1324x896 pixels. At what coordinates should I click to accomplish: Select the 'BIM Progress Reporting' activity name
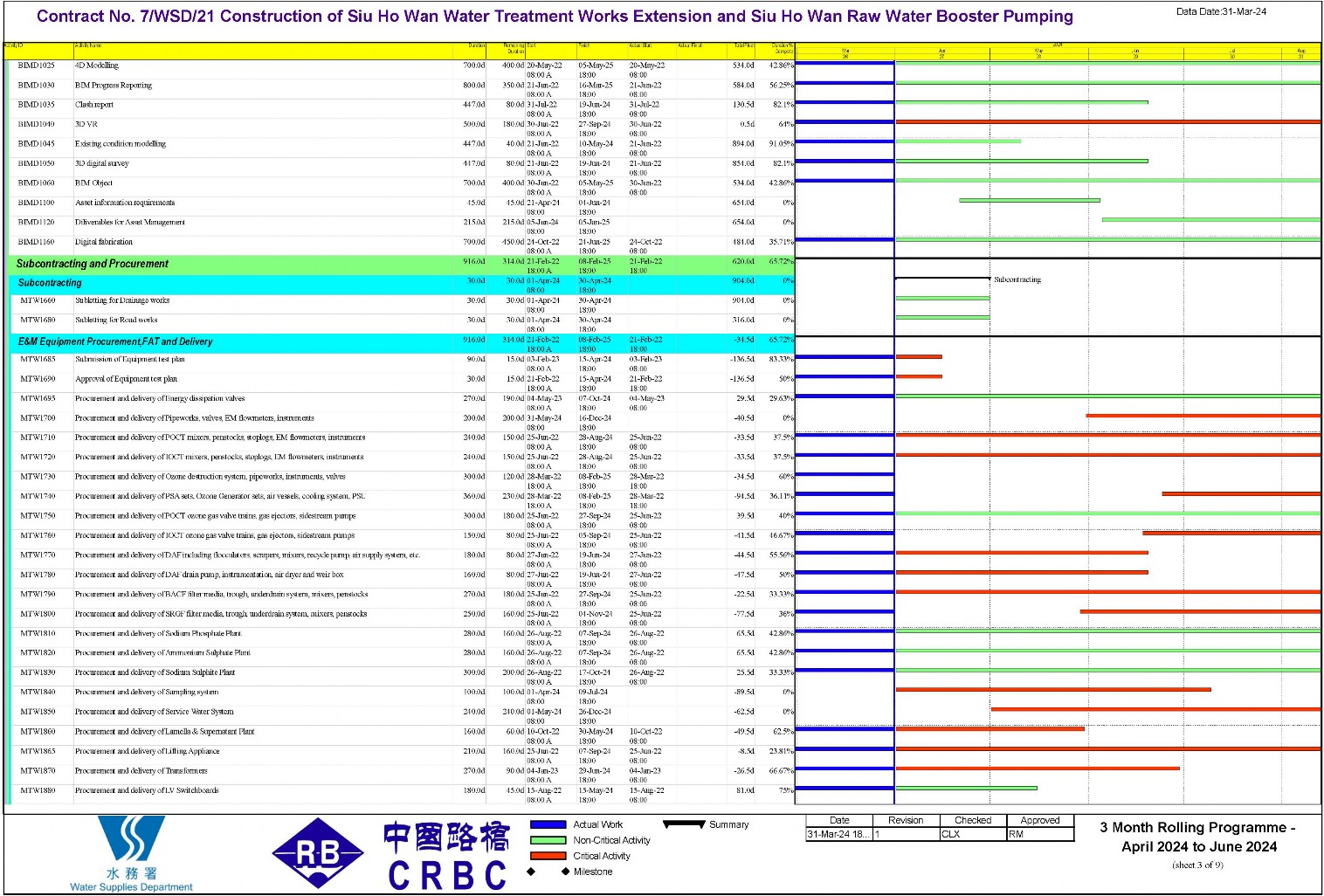coord(114,86)
